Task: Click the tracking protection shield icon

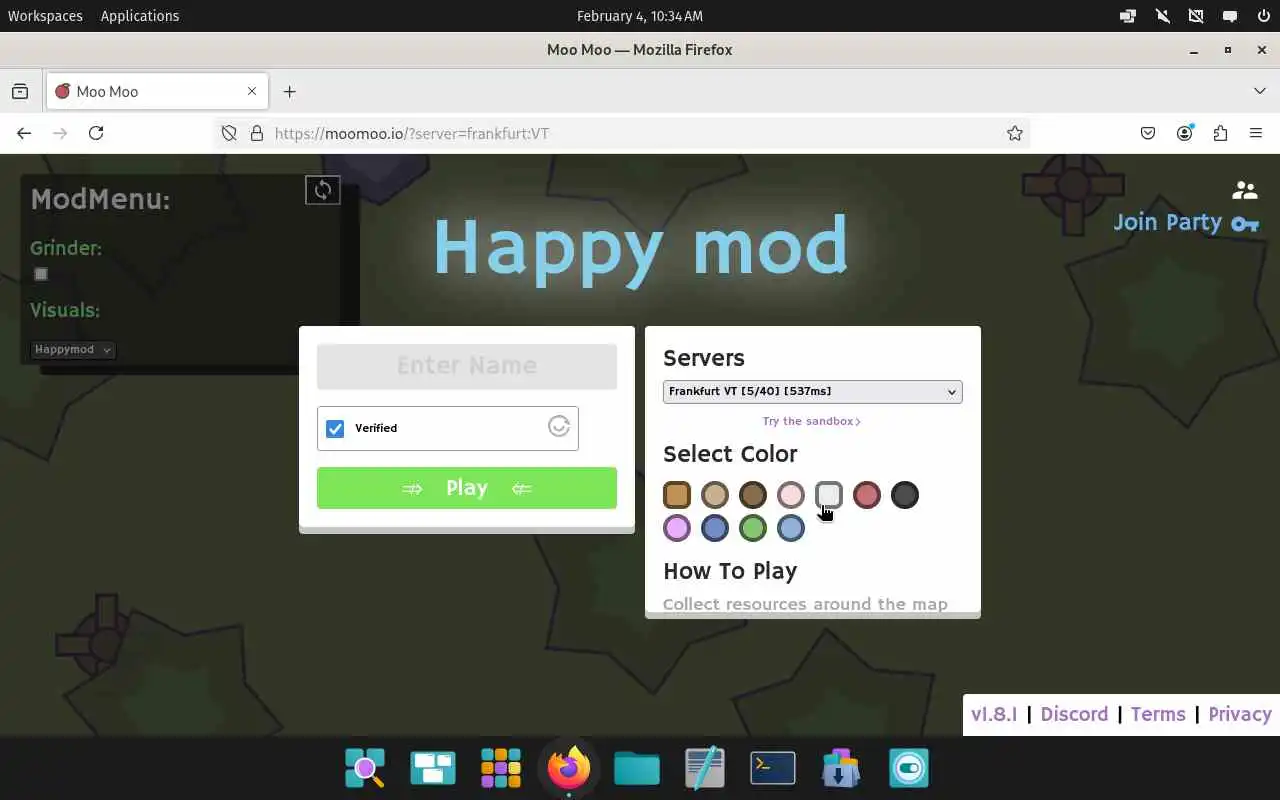Action: [229, 133]
